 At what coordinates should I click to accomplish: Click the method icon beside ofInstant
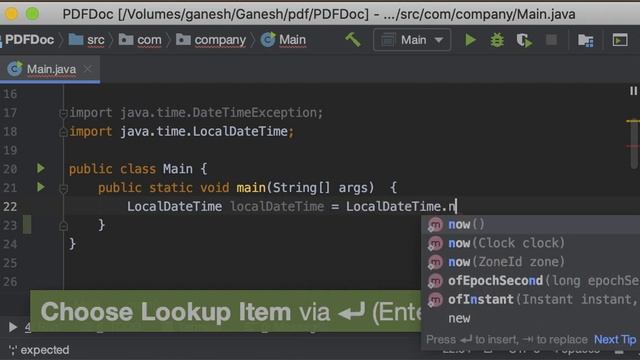[435, 300]
